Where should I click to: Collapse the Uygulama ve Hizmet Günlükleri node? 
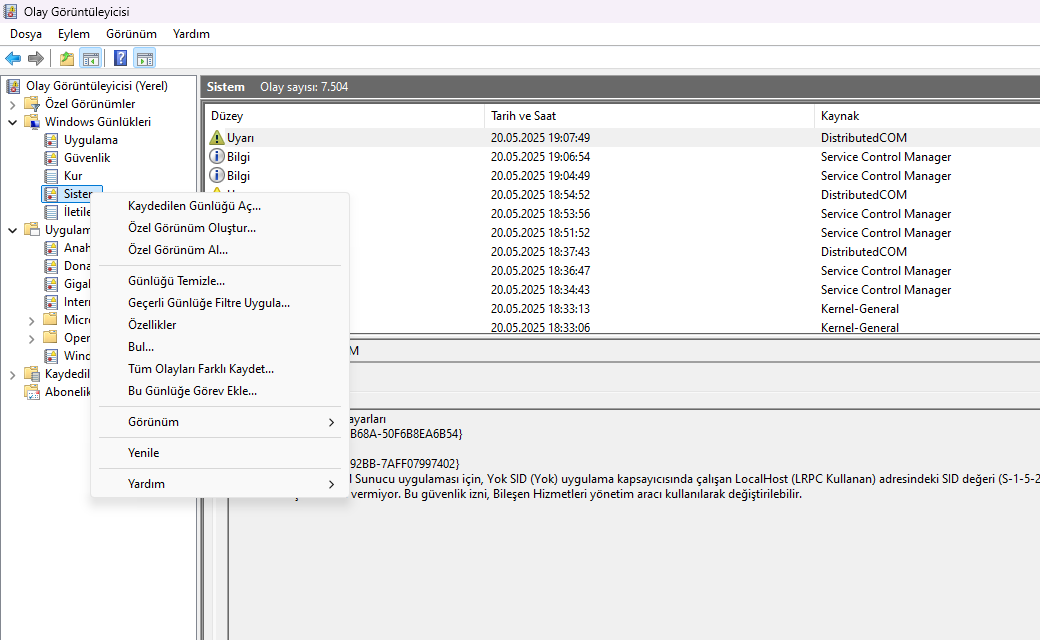pyautogui.click(x=13, y=230)
